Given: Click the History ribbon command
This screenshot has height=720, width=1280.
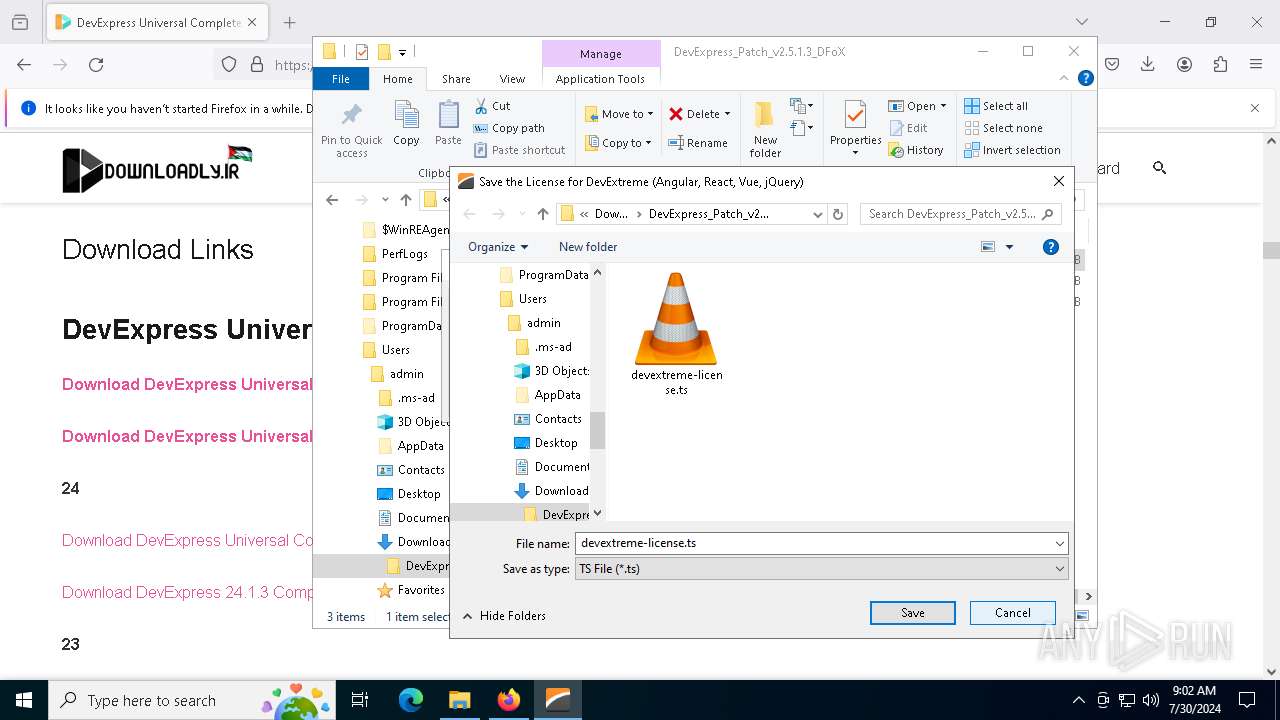Looking at the screenshot, I should coord(916,150).
